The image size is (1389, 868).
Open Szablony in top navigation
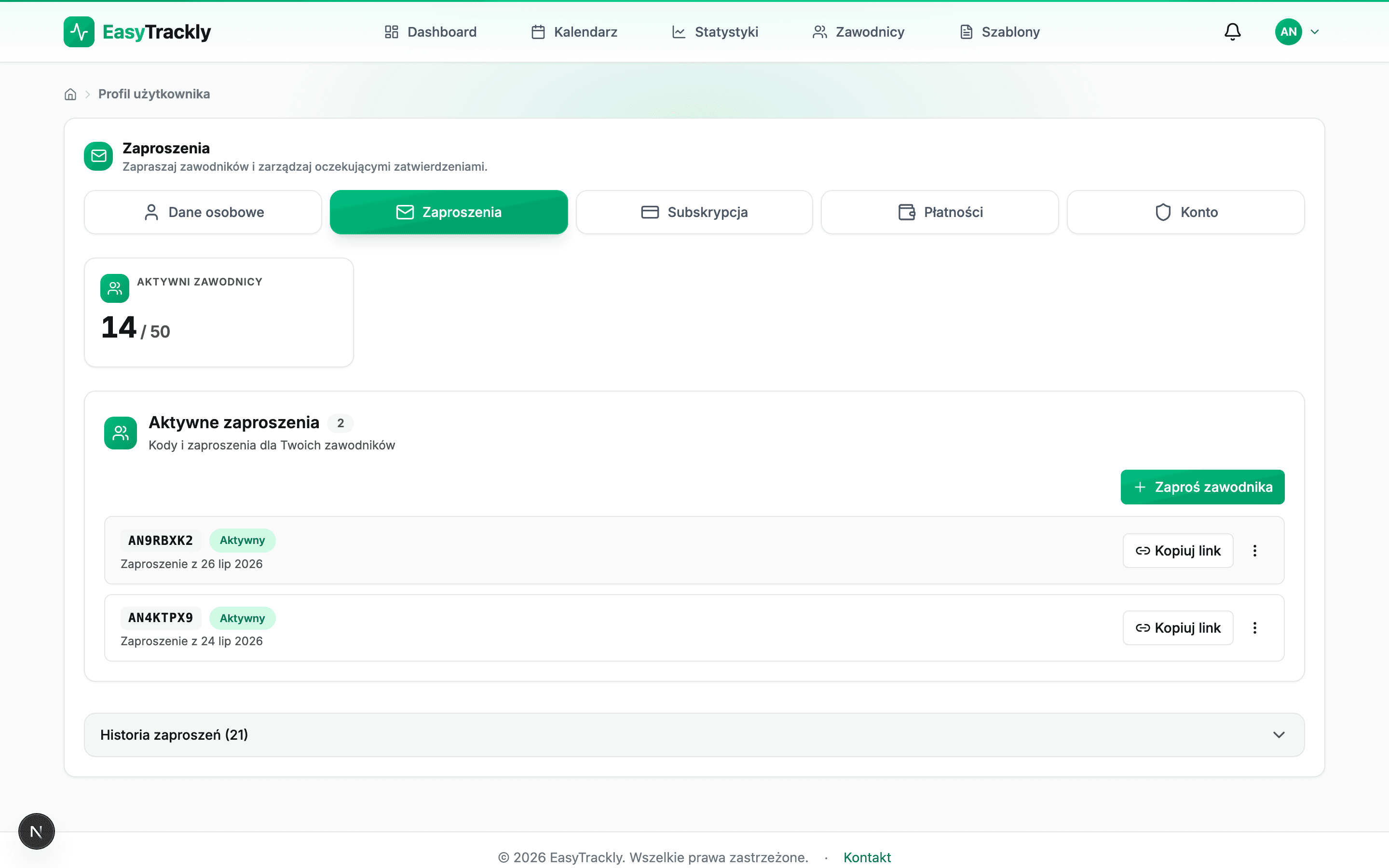click(999, 31)
